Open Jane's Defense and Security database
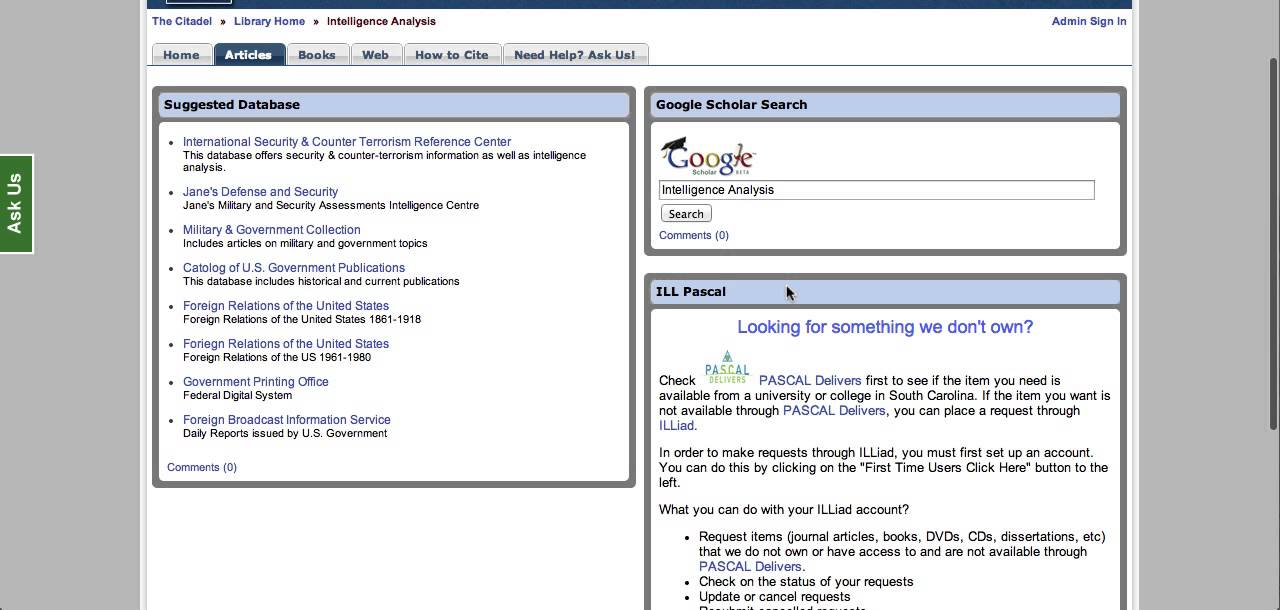Viewport: 1280px width, 610px height. [x=260, y=192]
